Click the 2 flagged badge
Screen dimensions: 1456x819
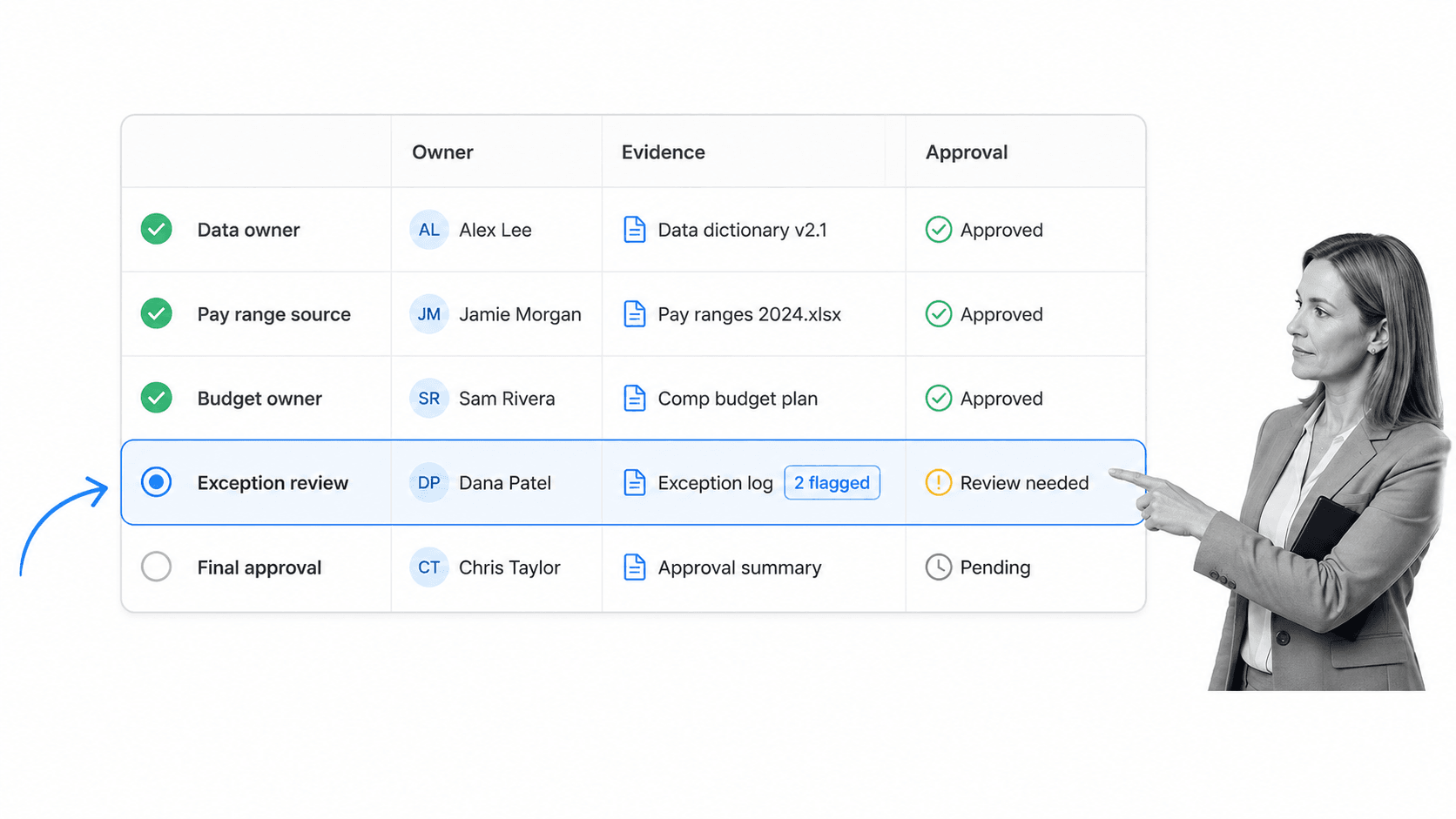click(832, 483)
